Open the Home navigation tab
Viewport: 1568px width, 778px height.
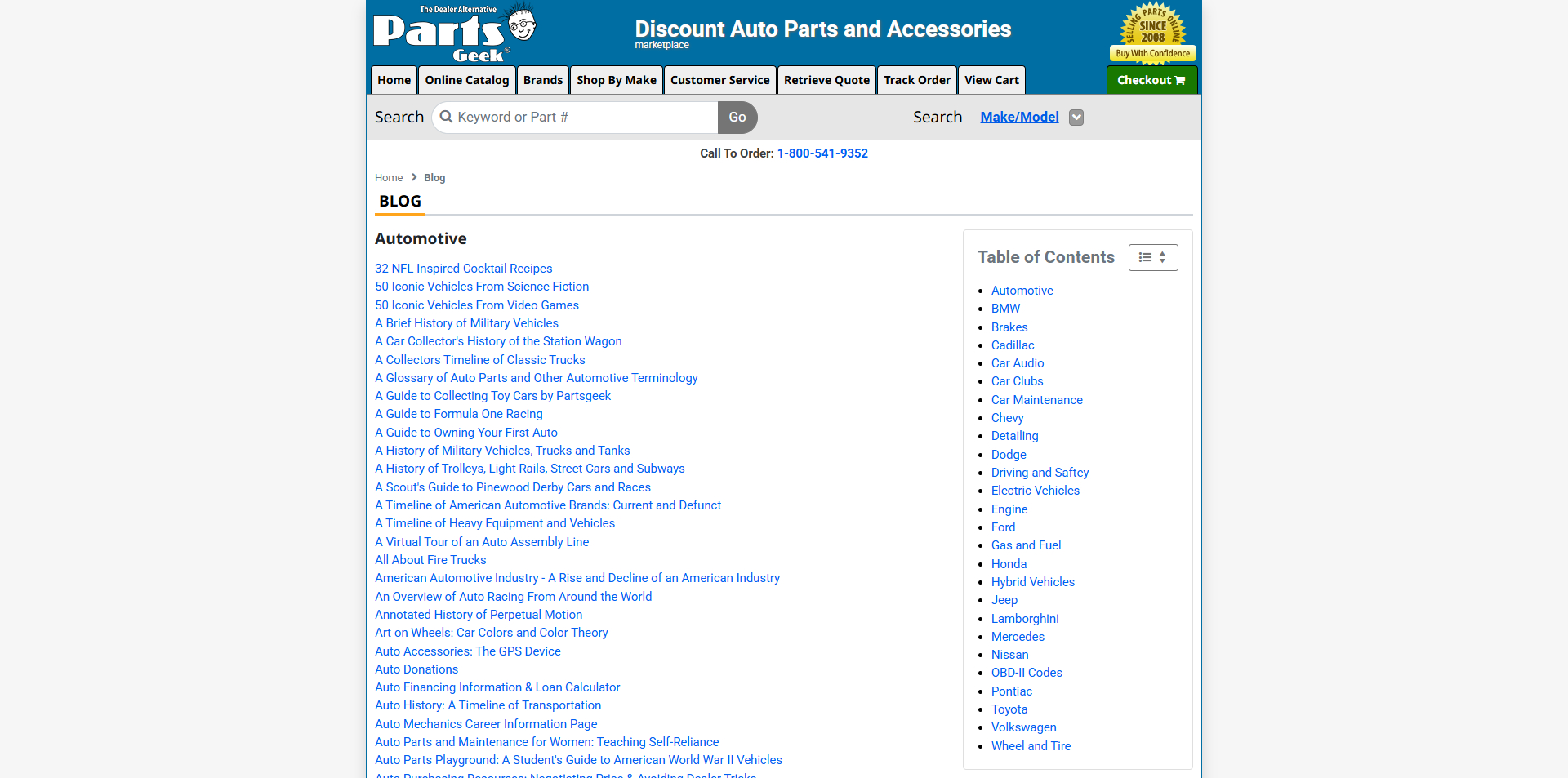(x=394, y=80)
